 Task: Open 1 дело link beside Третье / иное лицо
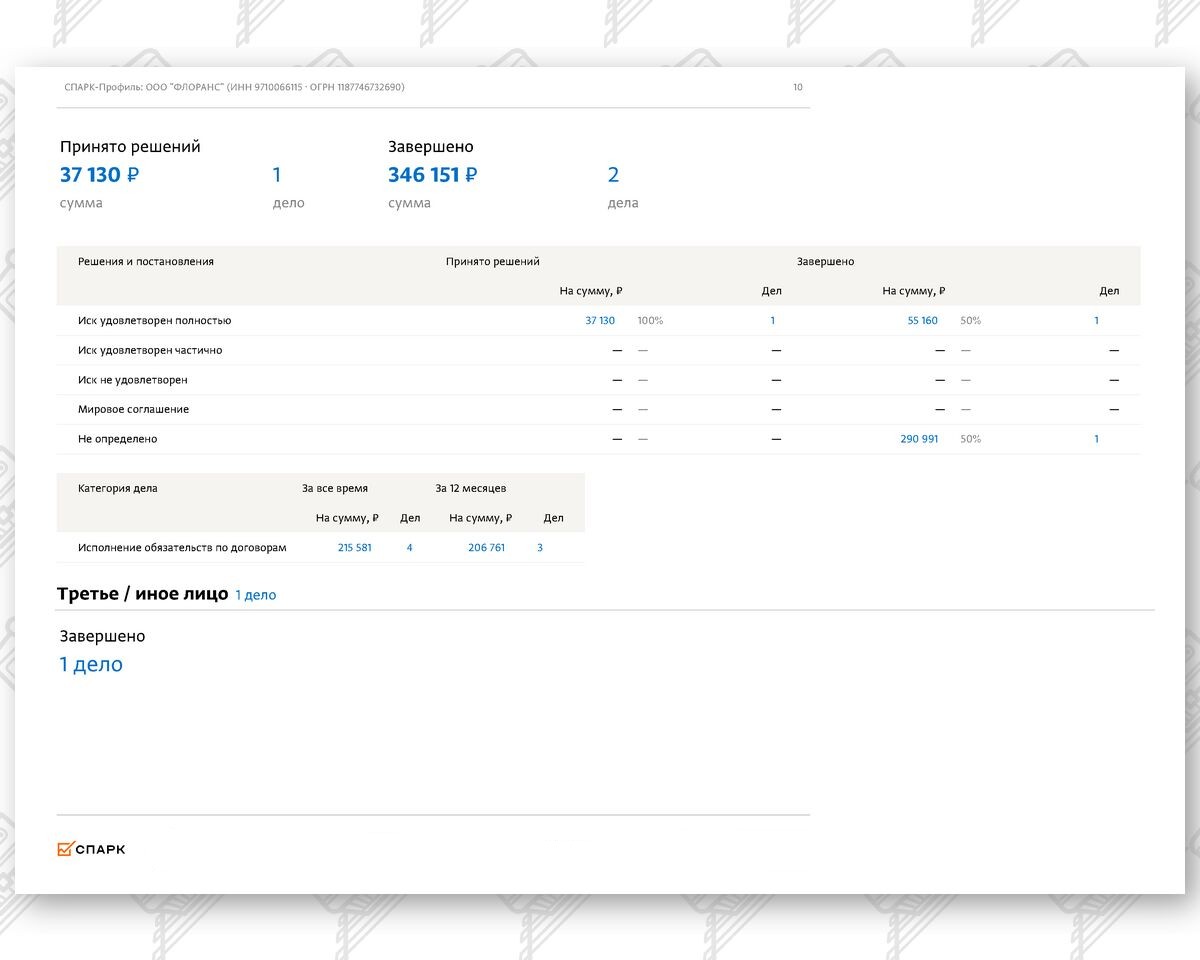255,595
